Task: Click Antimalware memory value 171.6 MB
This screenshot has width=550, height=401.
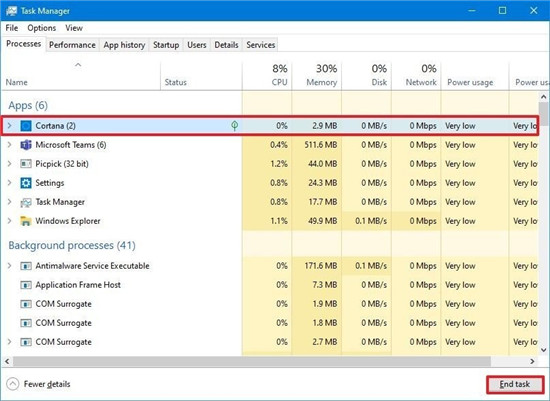Action: [x=321, y=266]
